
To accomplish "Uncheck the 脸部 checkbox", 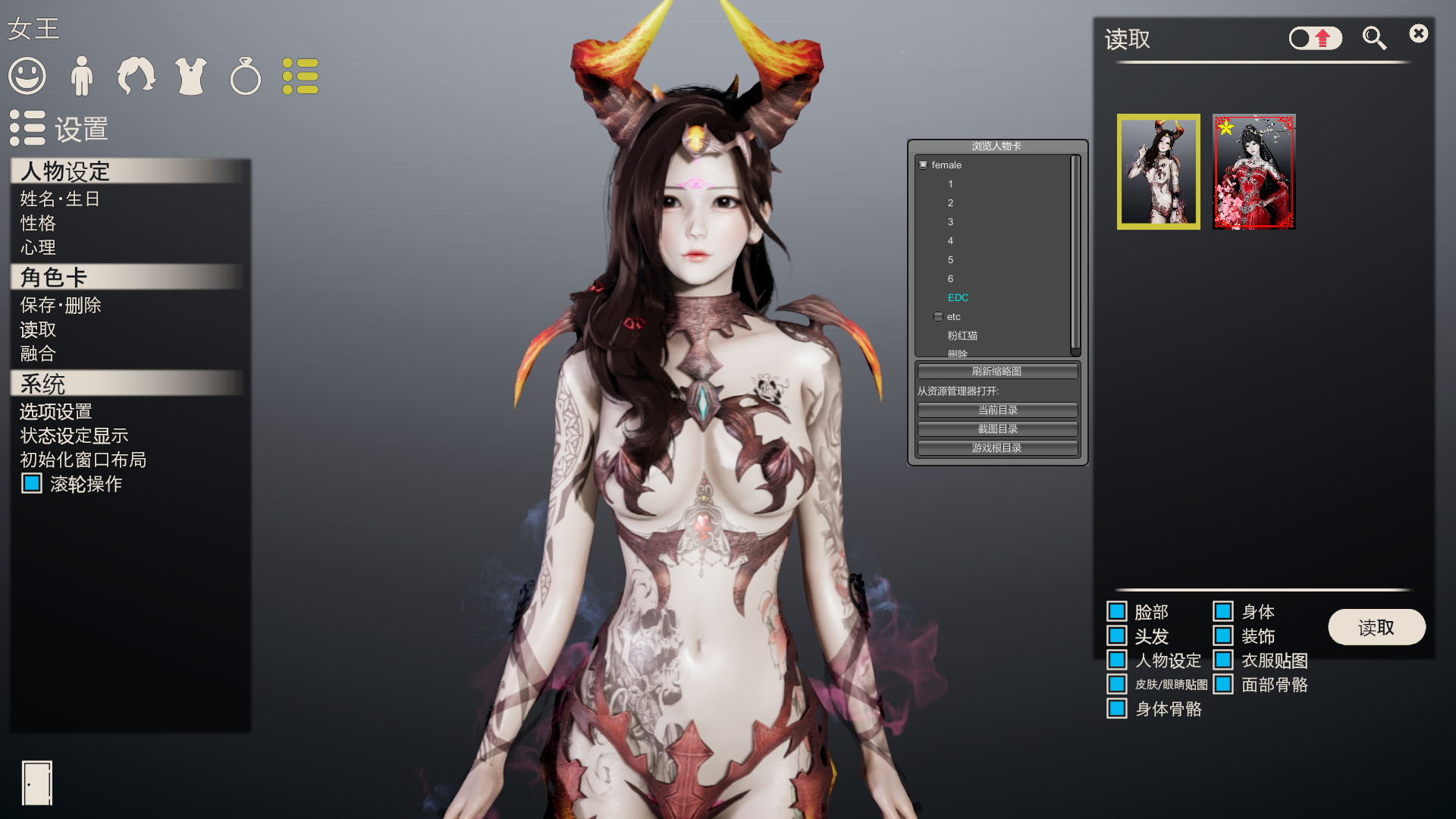I will 1117,611.
